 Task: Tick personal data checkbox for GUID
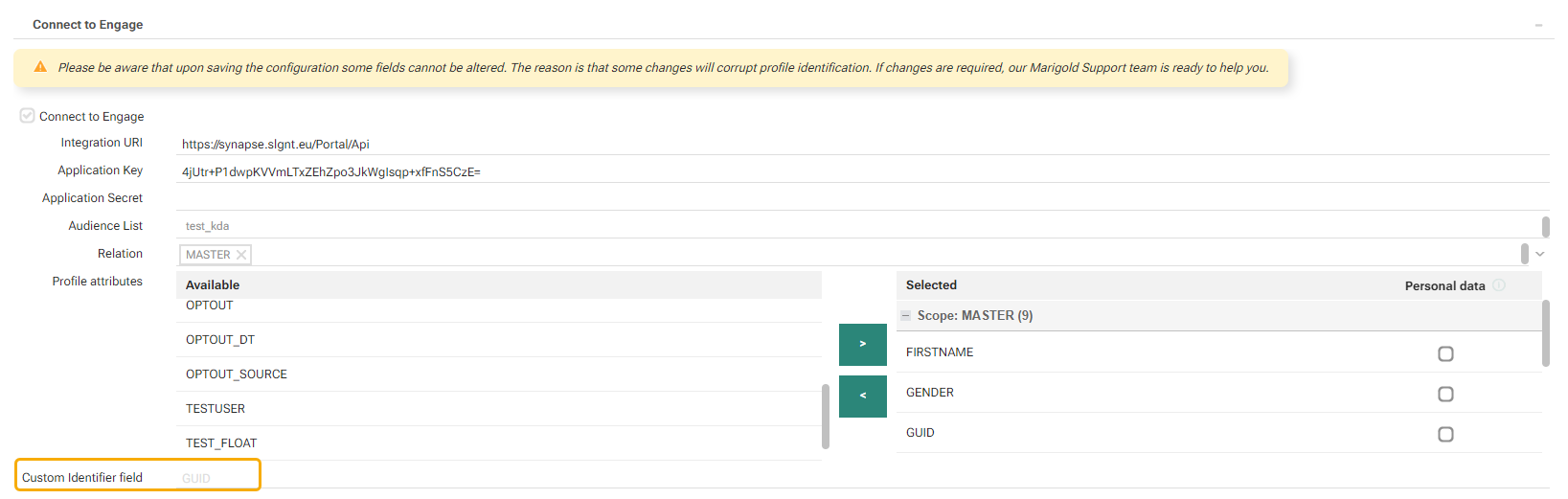click(1445, 434)
